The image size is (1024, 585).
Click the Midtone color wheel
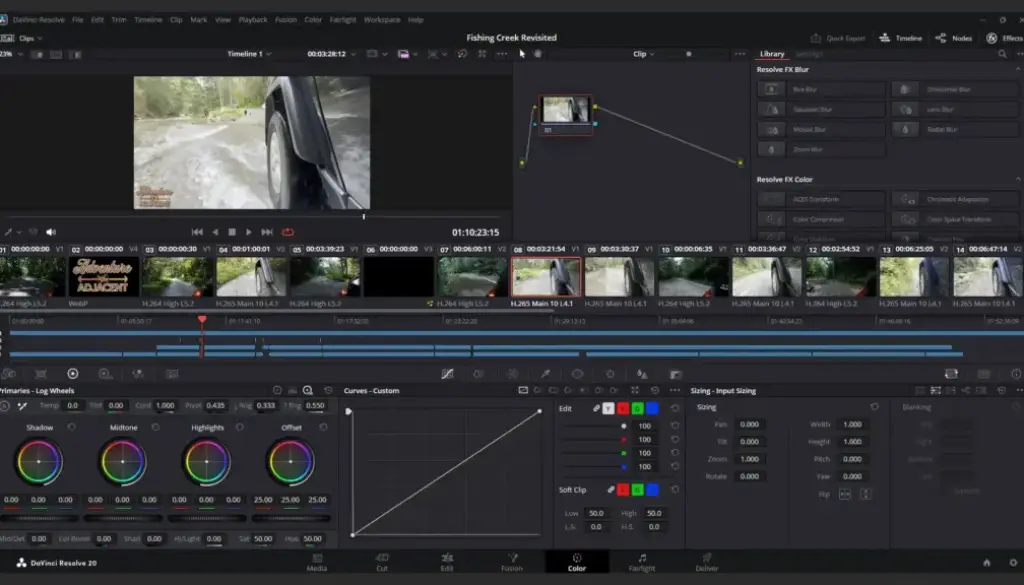click(123, 460)
